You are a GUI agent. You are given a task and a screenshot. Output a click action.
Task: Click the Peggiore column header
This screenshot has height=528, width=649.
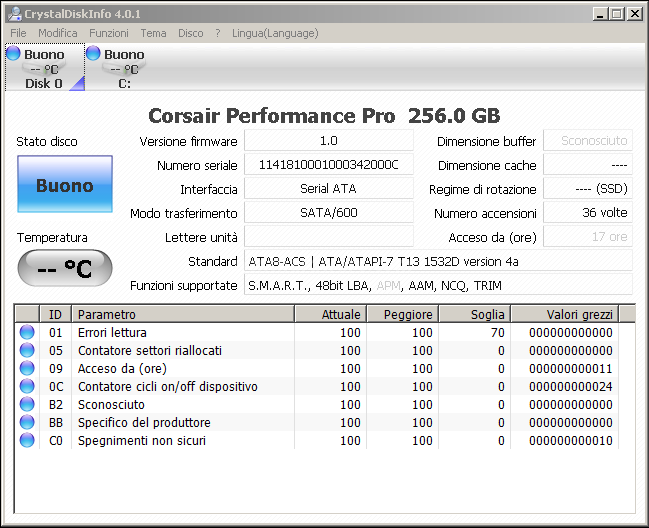[402, 314]
